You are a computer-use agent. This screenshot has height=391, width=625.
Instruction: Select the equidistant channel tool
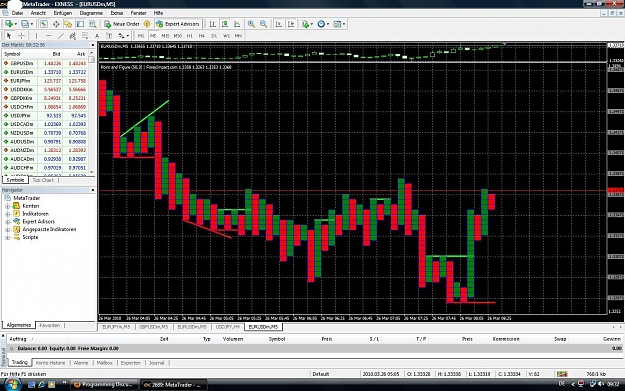pyautogui.click(x=73, y=36)
